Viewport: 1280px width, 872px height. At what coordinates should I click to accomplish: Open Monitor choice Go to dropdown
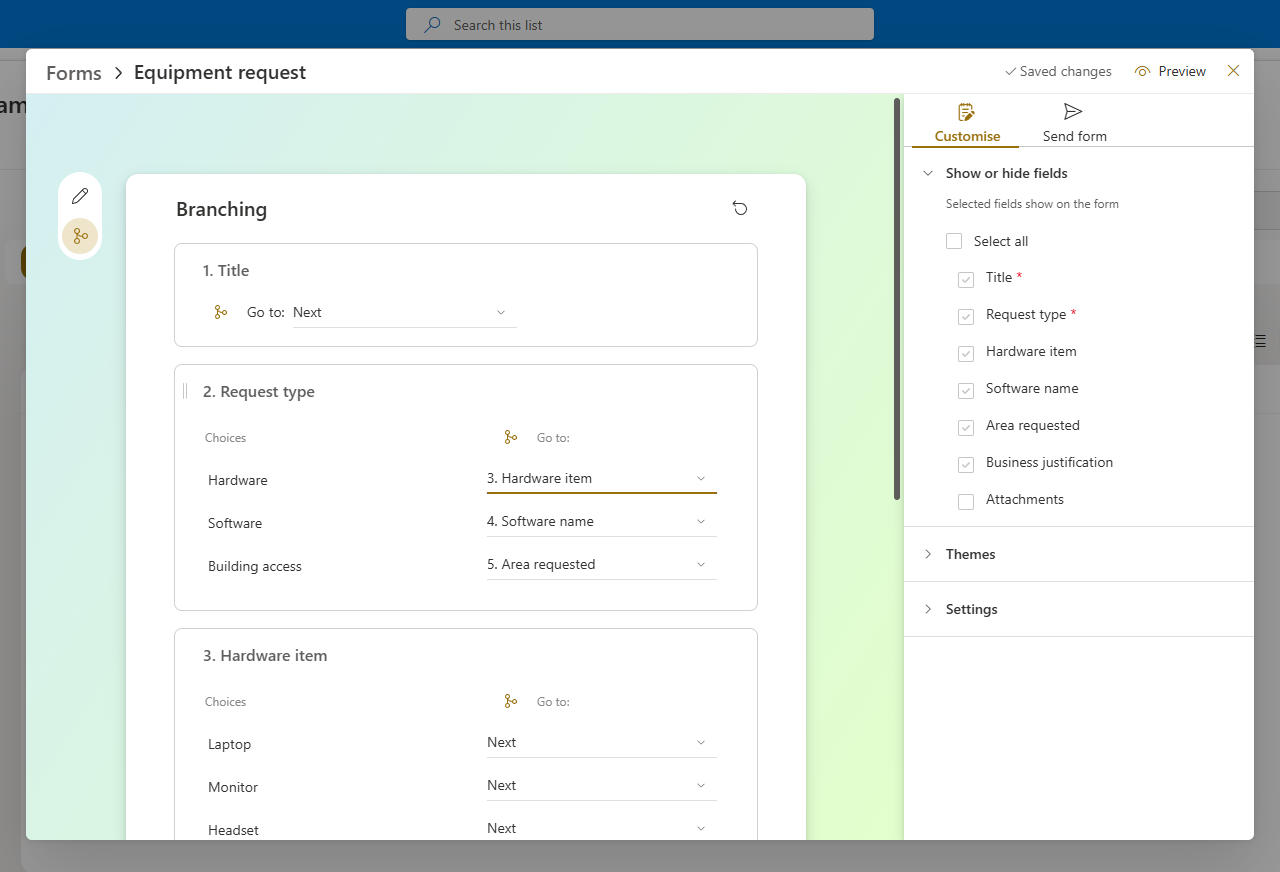coord(602,786)
